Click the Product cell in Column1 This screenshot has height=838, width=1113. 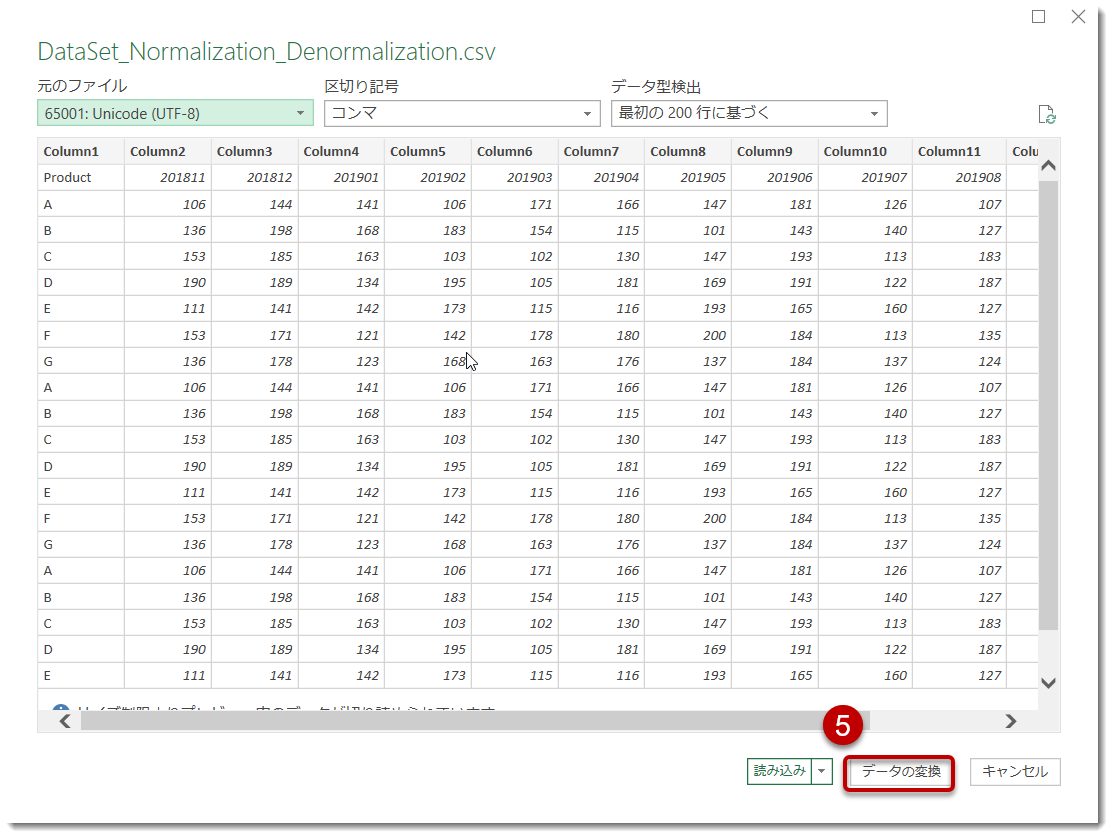click(x=81, y=178)
